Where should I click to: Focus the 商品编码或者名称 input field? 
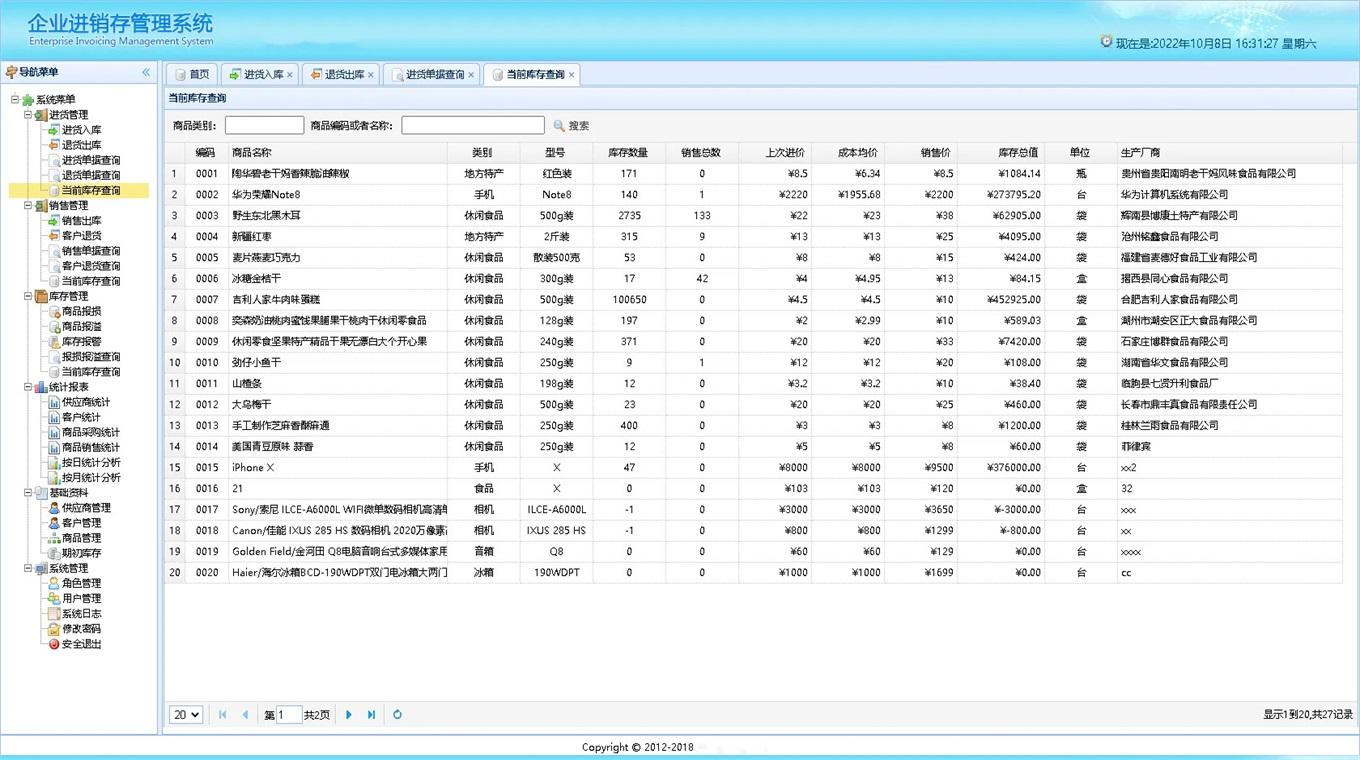tap(473, 125)
